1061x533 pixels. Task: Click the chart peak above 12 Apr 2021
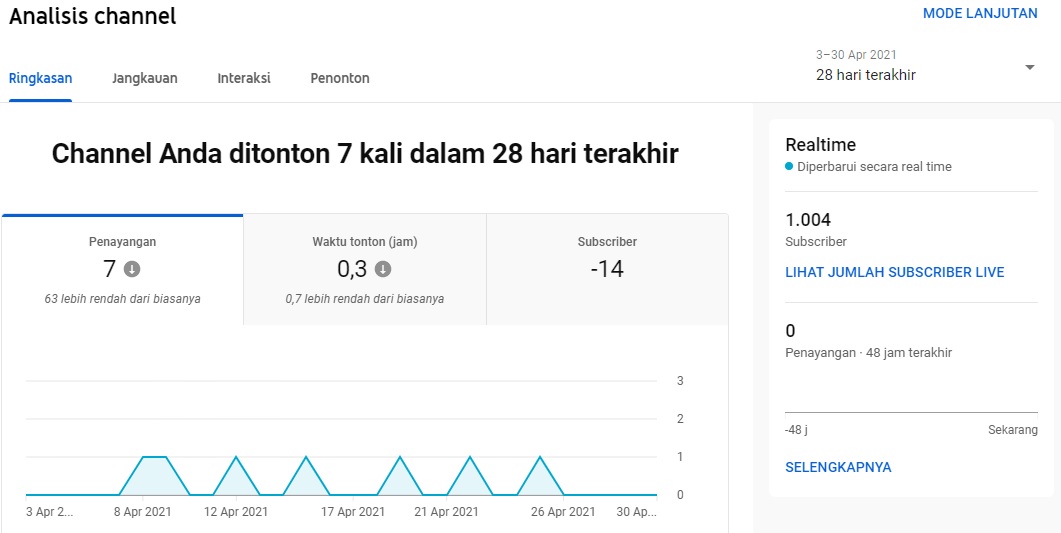point(236,457)
